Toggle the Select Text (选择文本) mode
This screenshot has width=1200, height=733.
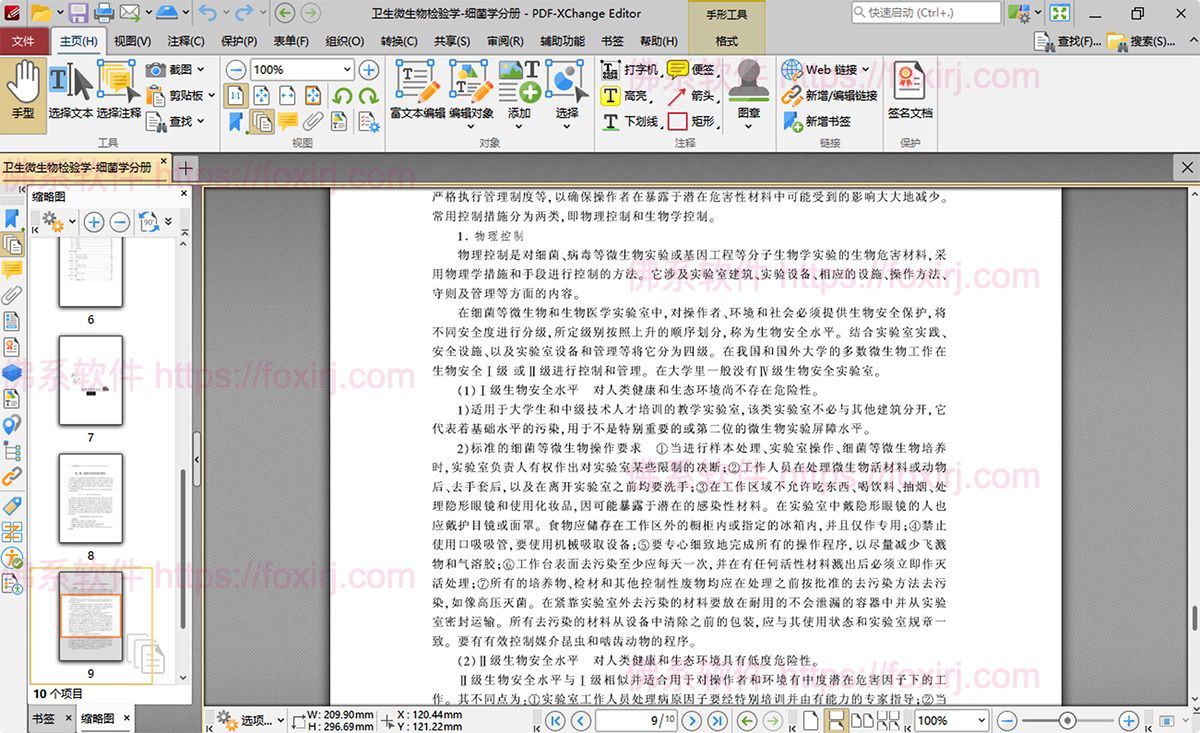(70, 90)
